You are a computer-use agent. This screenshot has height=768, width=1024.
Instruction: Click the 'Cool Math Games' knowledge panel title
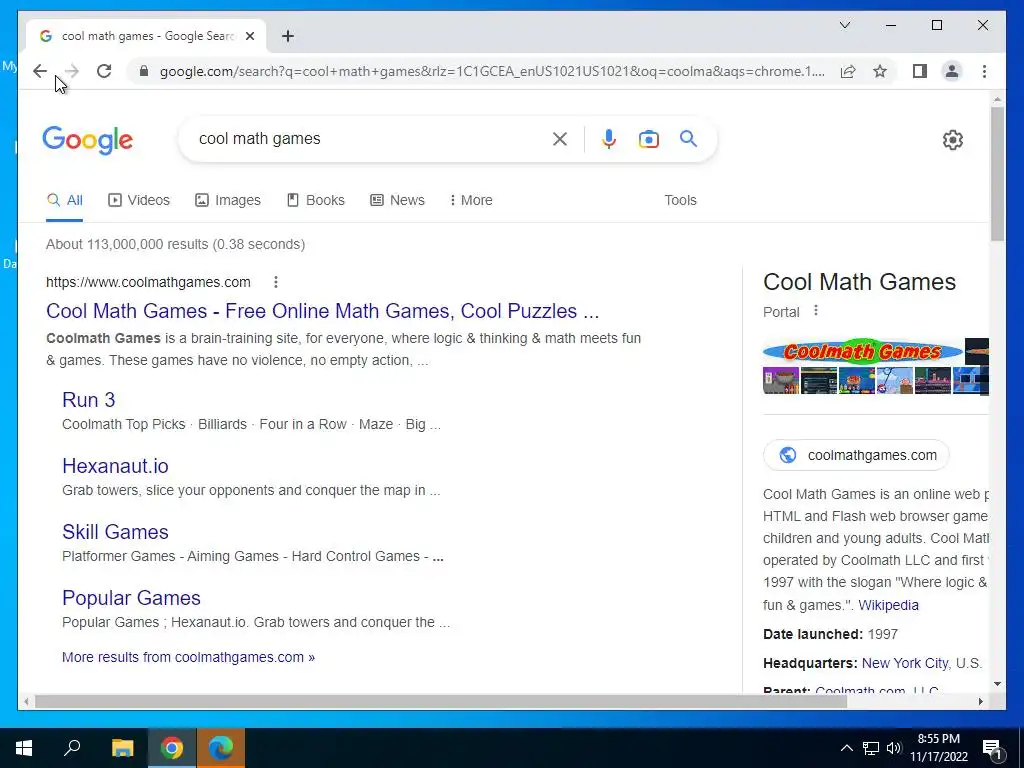tap(859, 282)
